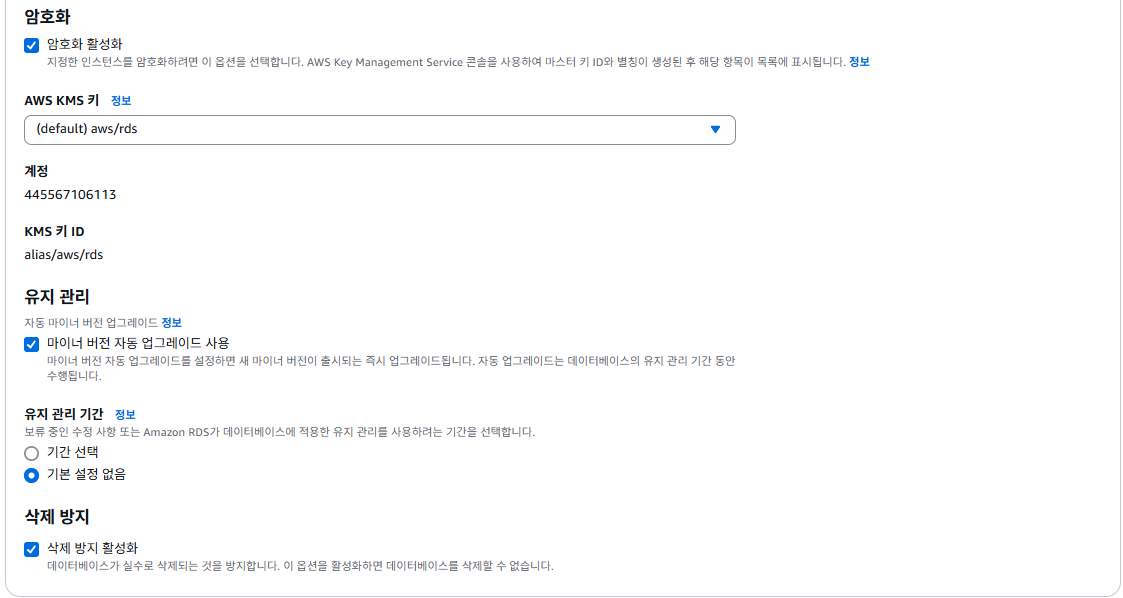This screenshot has height=598, width=1123.
Task: Click the 유지 관리 기간 label
Action: [x=64, y=414]
